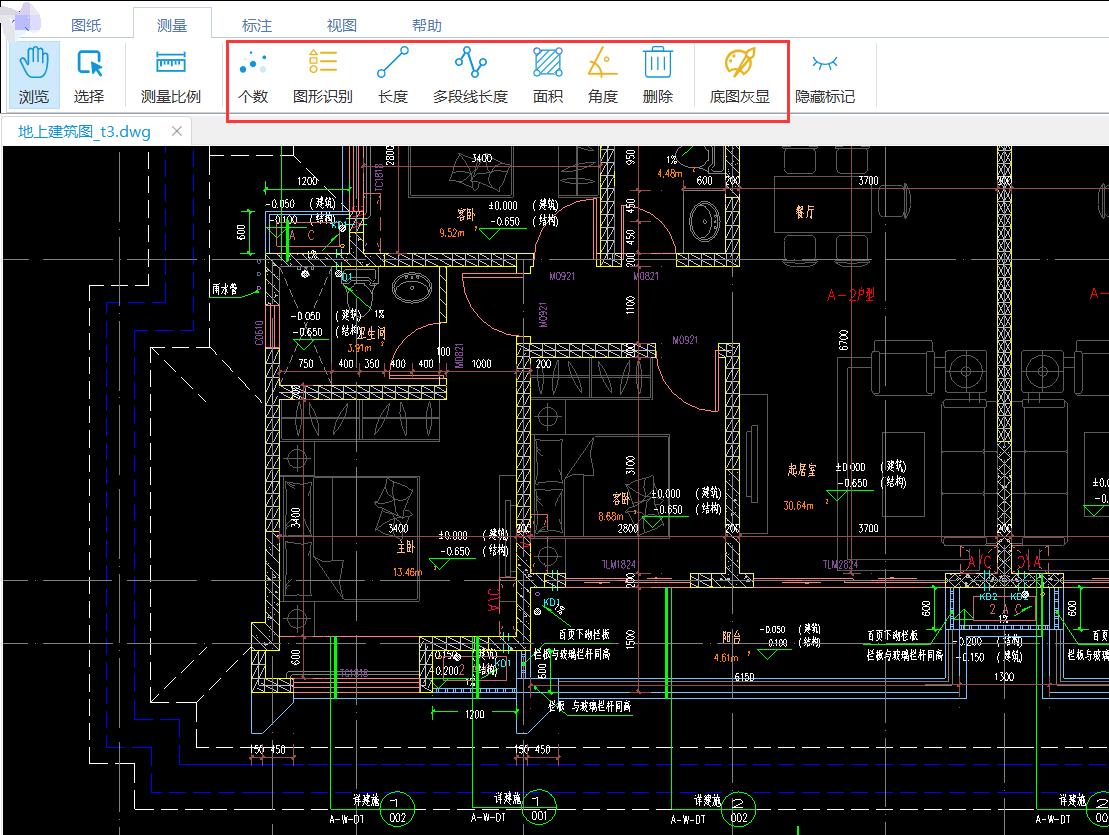Toggle 底图灰显 gray base drawing display
The width and height of the screenshot is (1109, 835).
click(x=740, y=74)
